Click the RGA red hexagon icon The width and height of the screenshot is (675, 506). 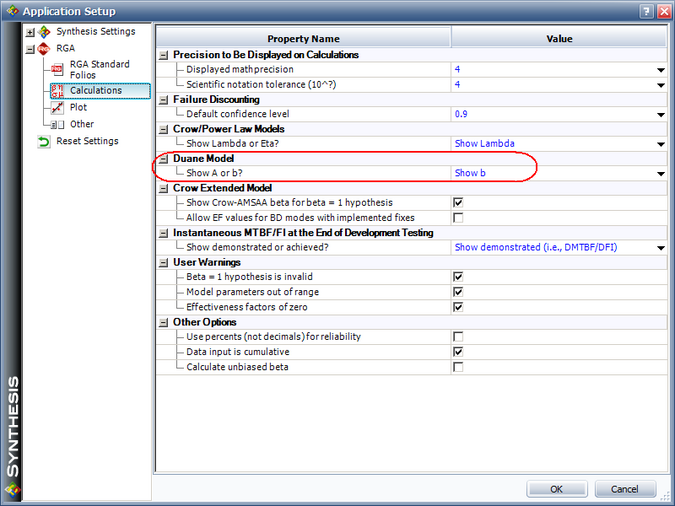click(44, 49)
